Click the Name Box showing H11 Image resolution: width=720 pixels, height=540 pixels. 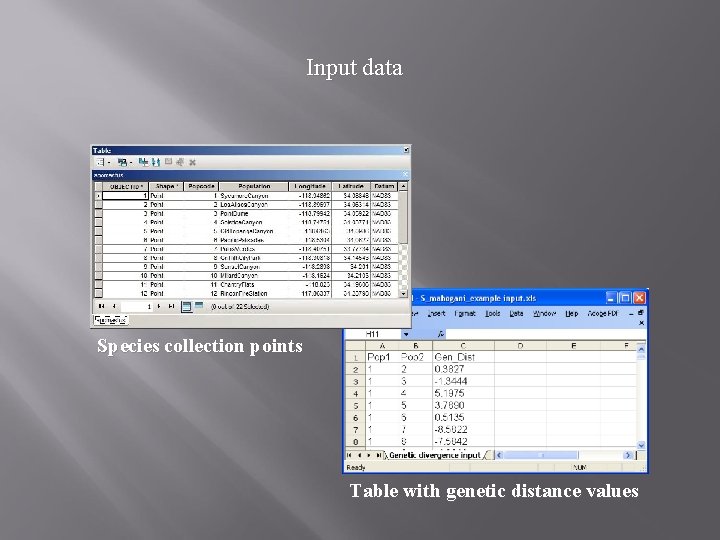pos(374,334)
